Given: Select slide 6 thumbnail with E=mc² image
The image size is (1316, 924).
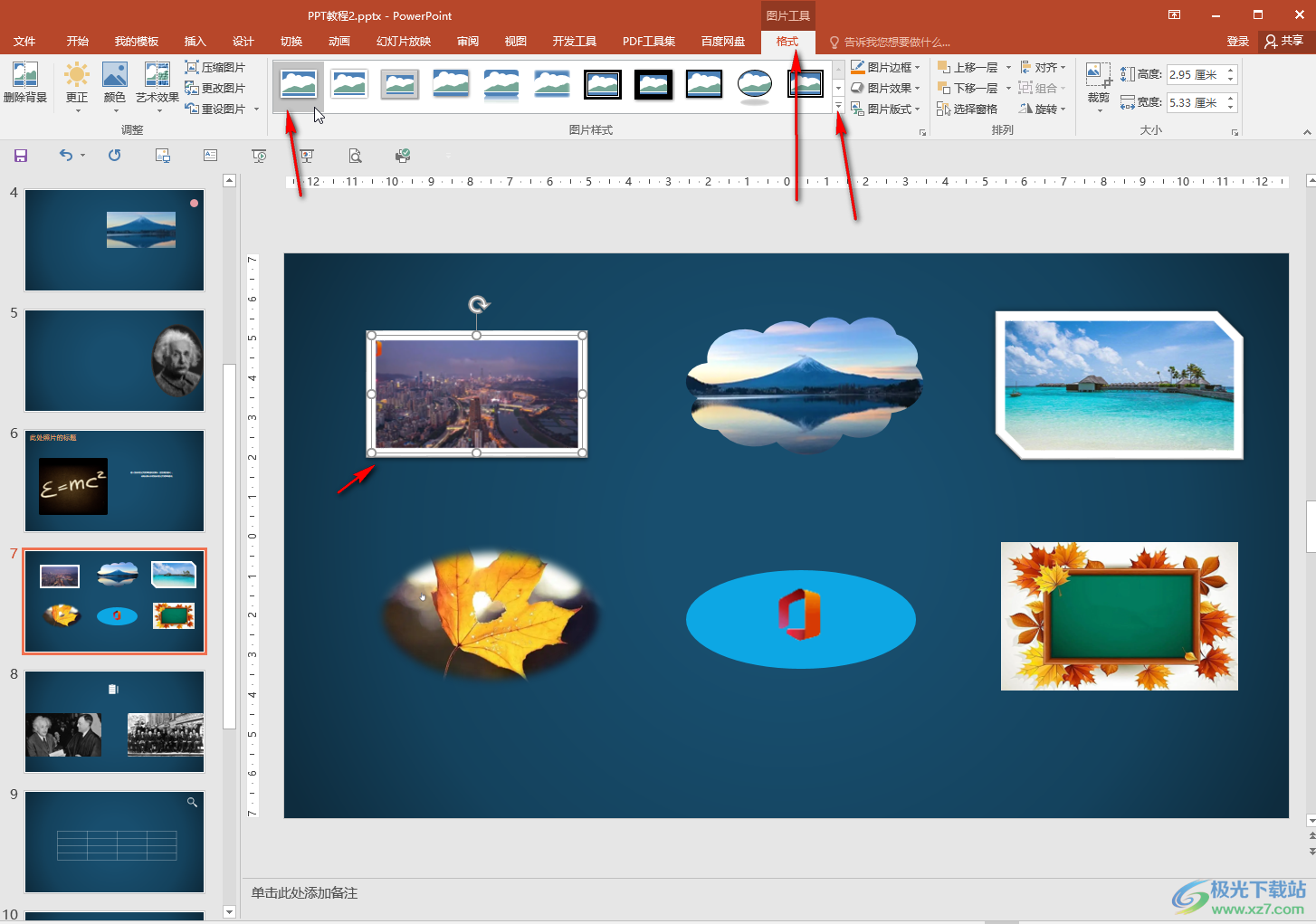Looking at the screenshot, I should (114, 481).
